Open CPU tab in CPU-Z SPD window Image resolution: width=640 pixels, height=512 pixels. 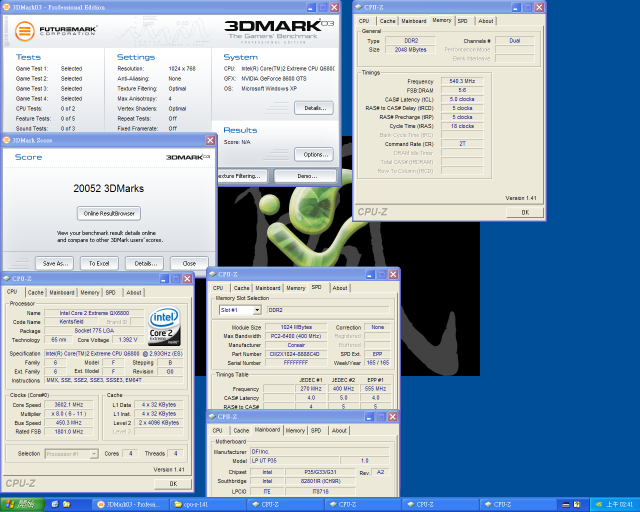click(218, 288)
